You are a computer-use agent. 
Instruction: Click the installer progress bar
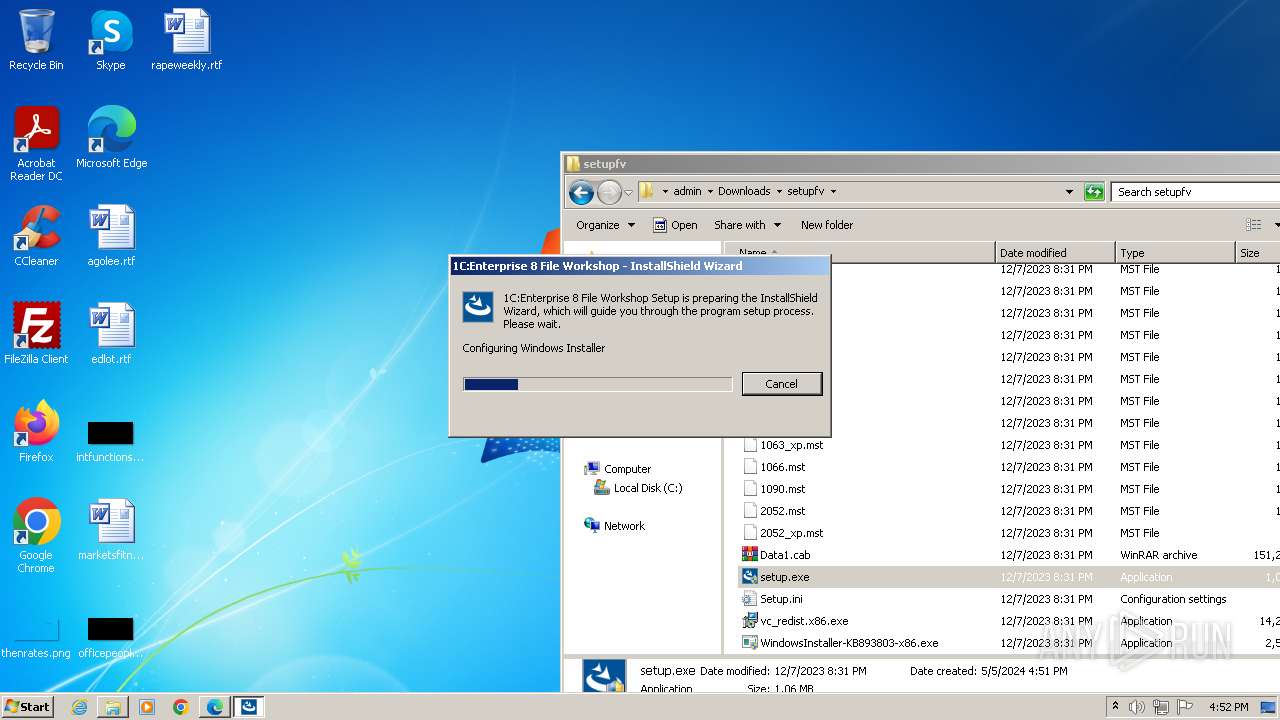click(x=597, y=384)
